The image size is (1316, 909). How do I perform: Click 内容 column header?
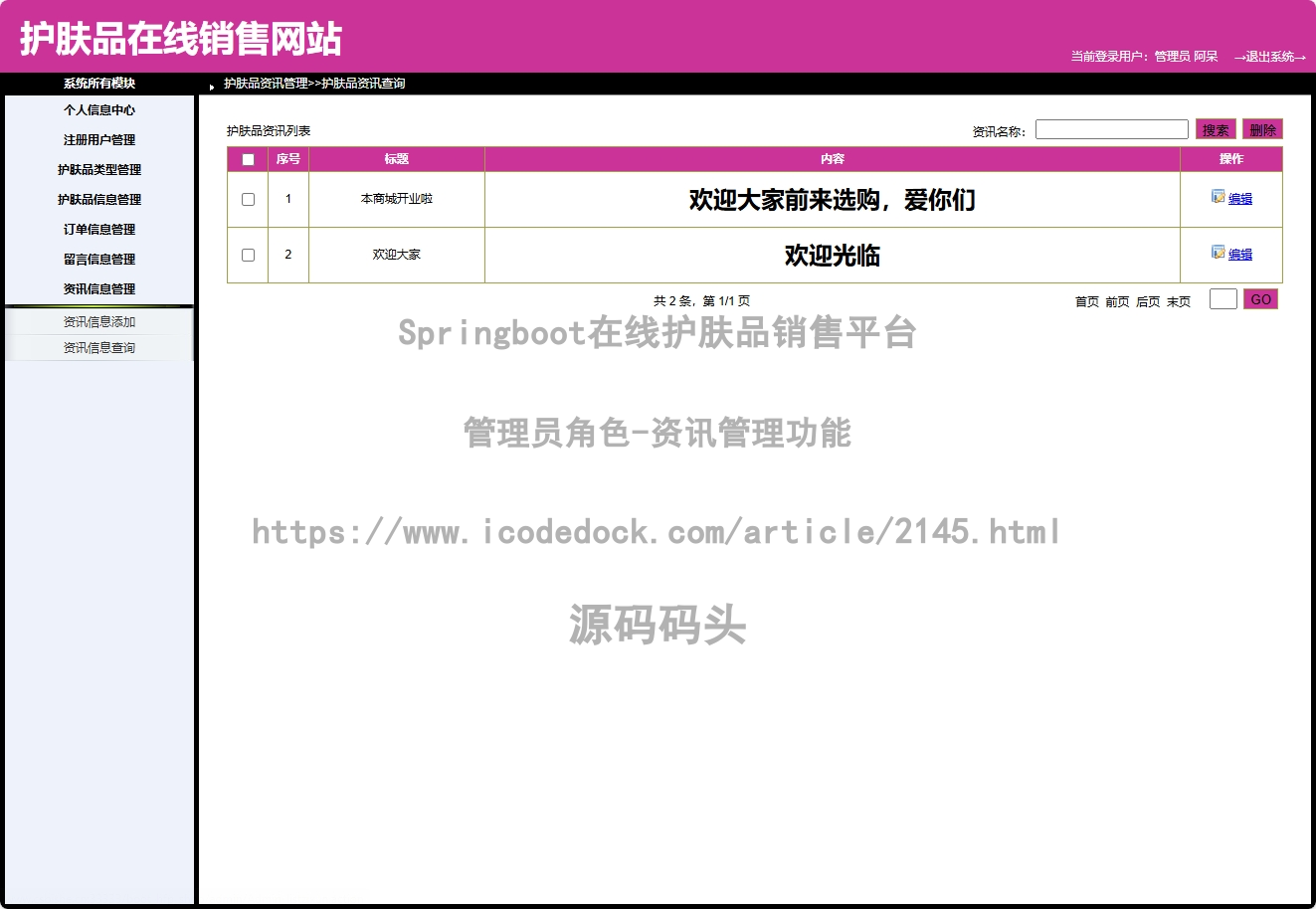click(833, 159)
